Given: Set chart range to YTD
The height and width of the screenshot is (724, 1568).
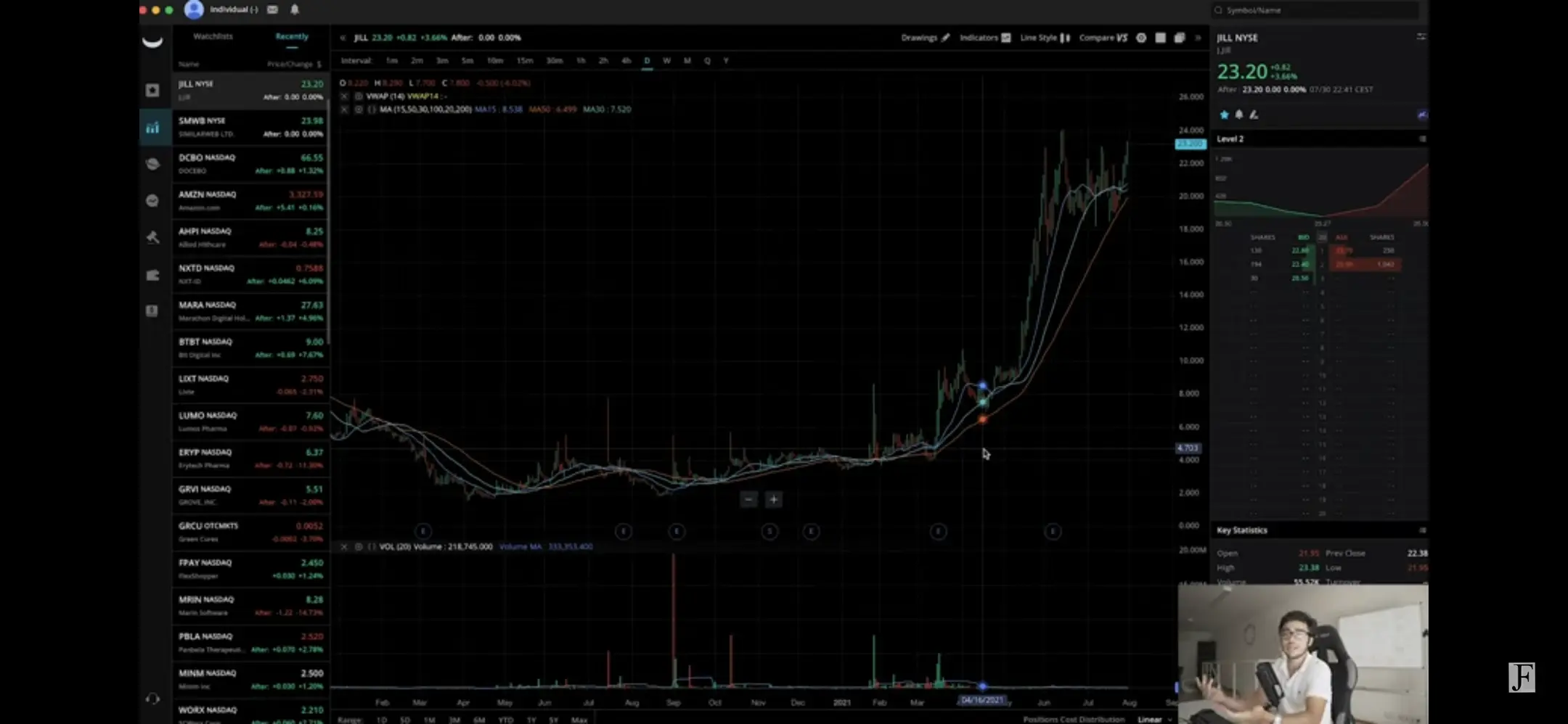Looking at the screenshot, I should (506, 720).
